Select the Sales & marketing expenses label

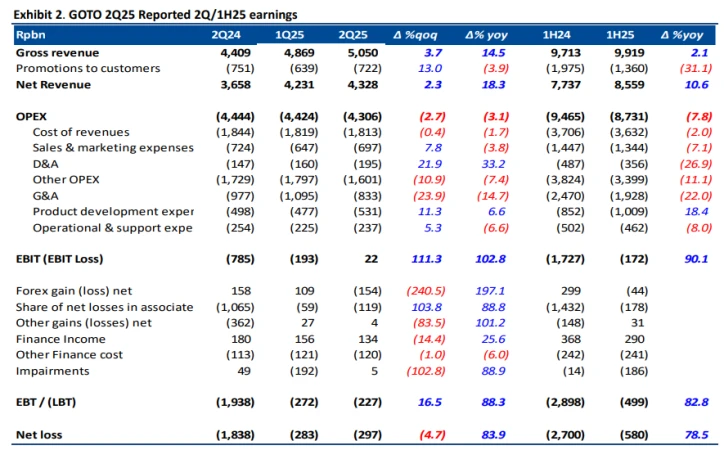point(113,148)
